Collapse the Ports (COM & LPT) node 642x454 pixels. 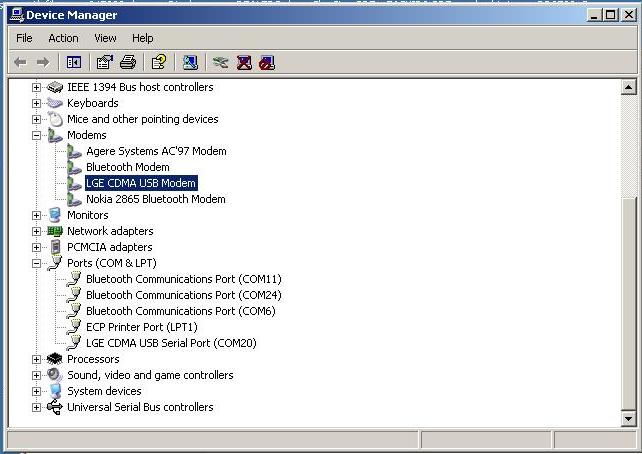tap(37, 263)
